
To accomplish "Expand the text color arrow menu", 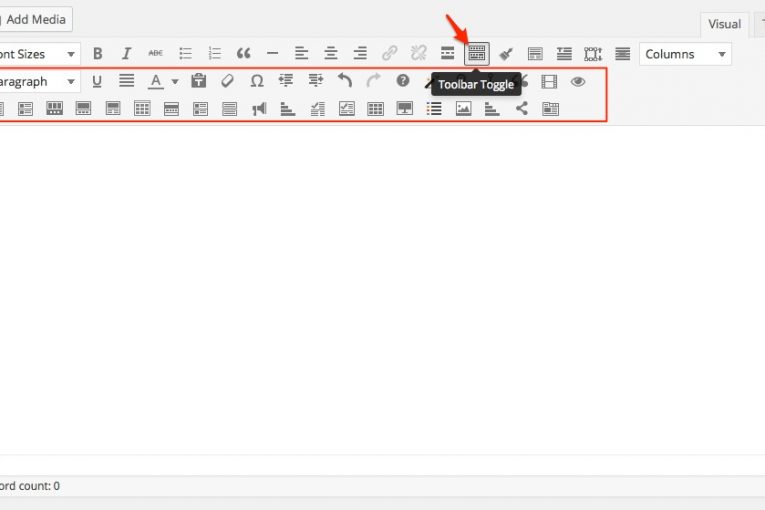I will pos(175,82).
